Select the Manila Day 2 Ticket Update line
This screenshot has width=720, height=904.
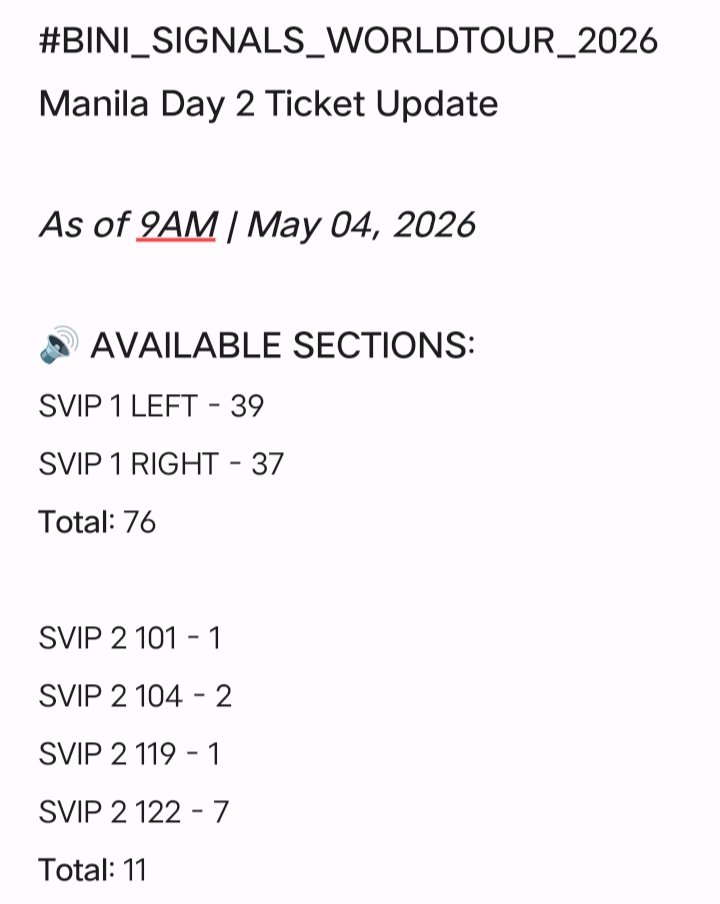(x=268, y=106)
